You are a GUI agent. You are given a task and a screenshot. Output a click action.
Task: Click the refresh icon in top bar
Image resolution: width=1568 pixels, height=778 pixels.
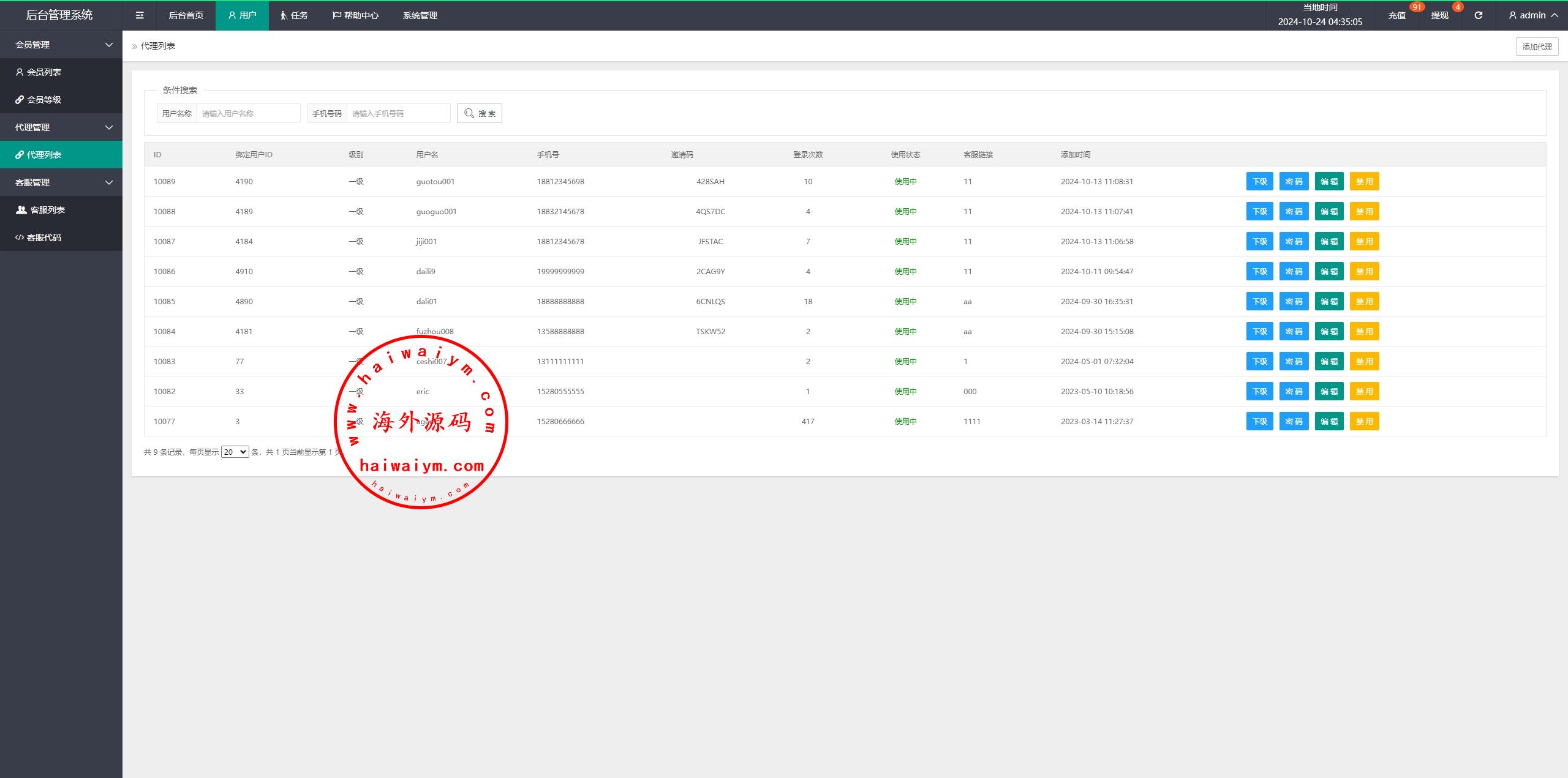click(1478, 15)
